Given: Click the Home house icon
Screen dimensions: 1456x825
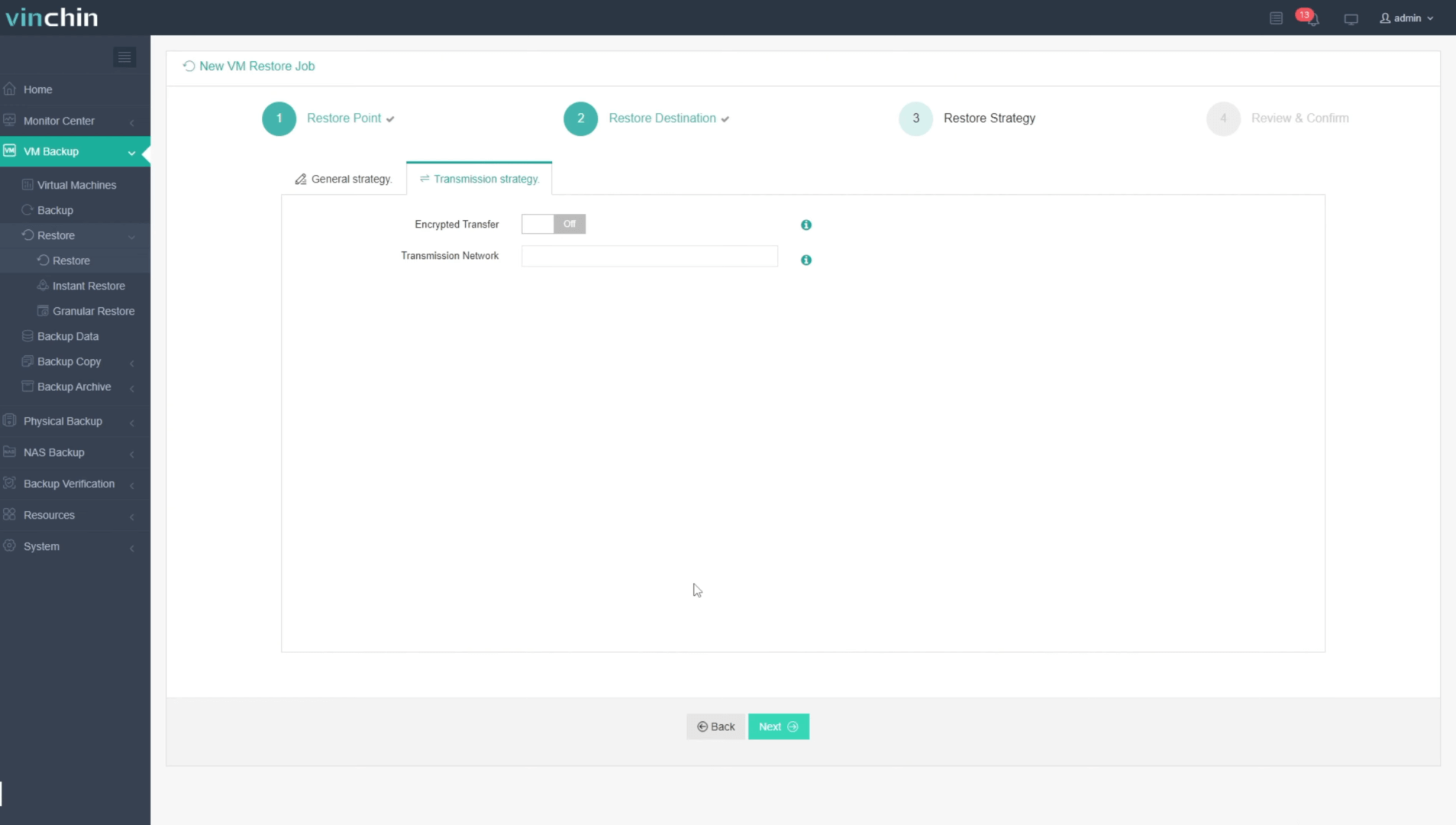Looking at the screenshot, I should point(10,89).
